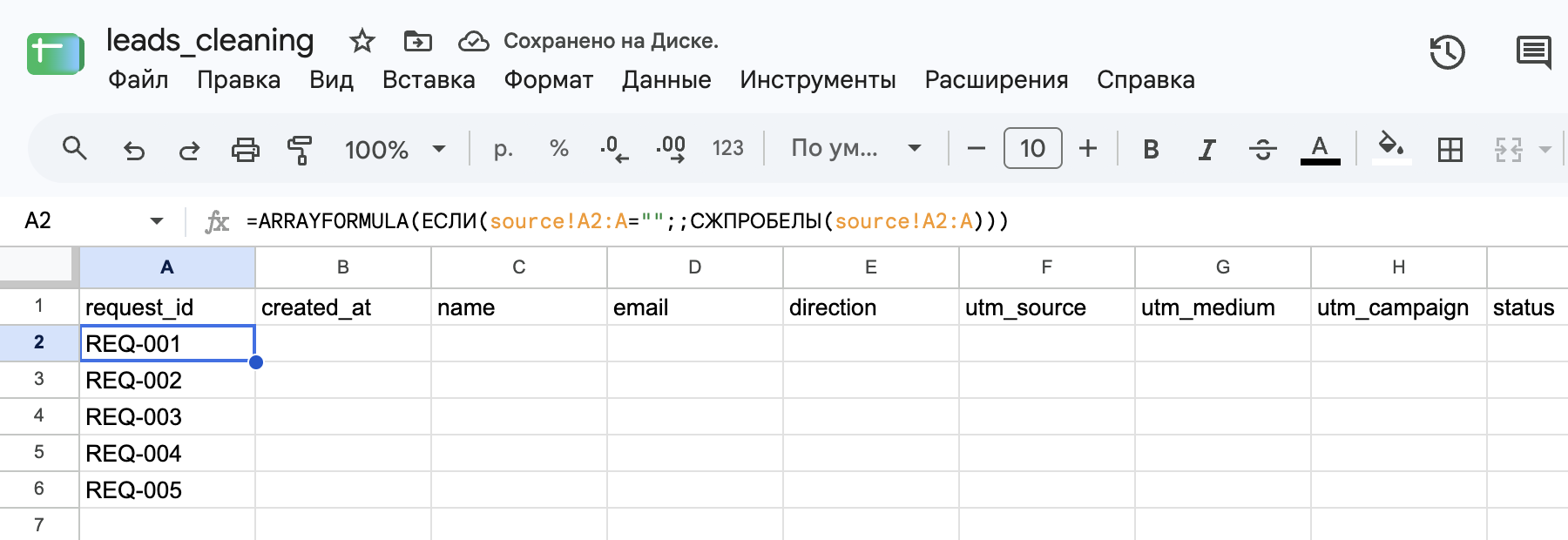Move document to folder icon
Viewport: 1568px width, 540px height.
tap(418, 41)
